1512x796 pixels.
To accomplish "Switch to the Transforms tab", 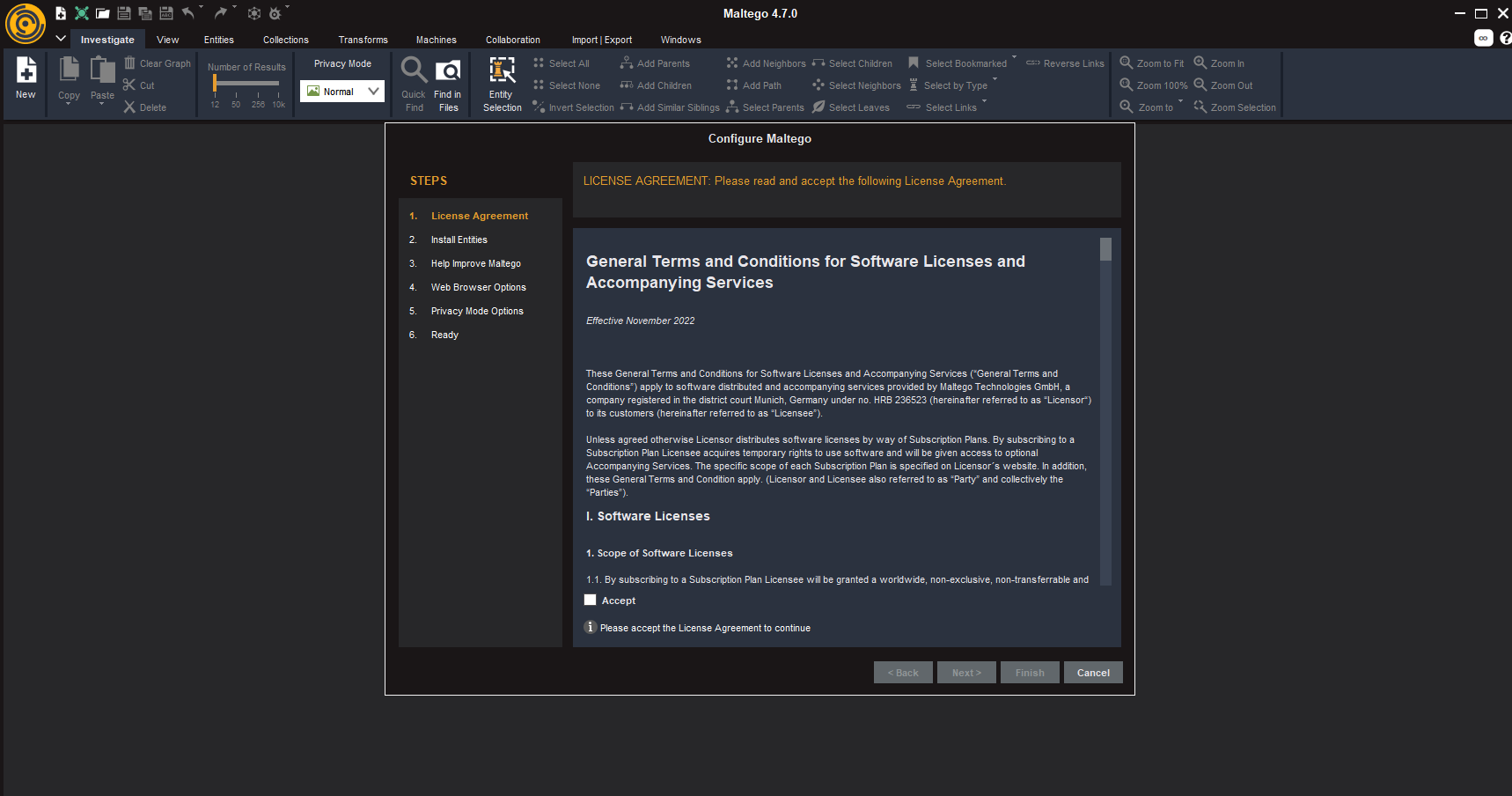I will (x=363, y=40).
